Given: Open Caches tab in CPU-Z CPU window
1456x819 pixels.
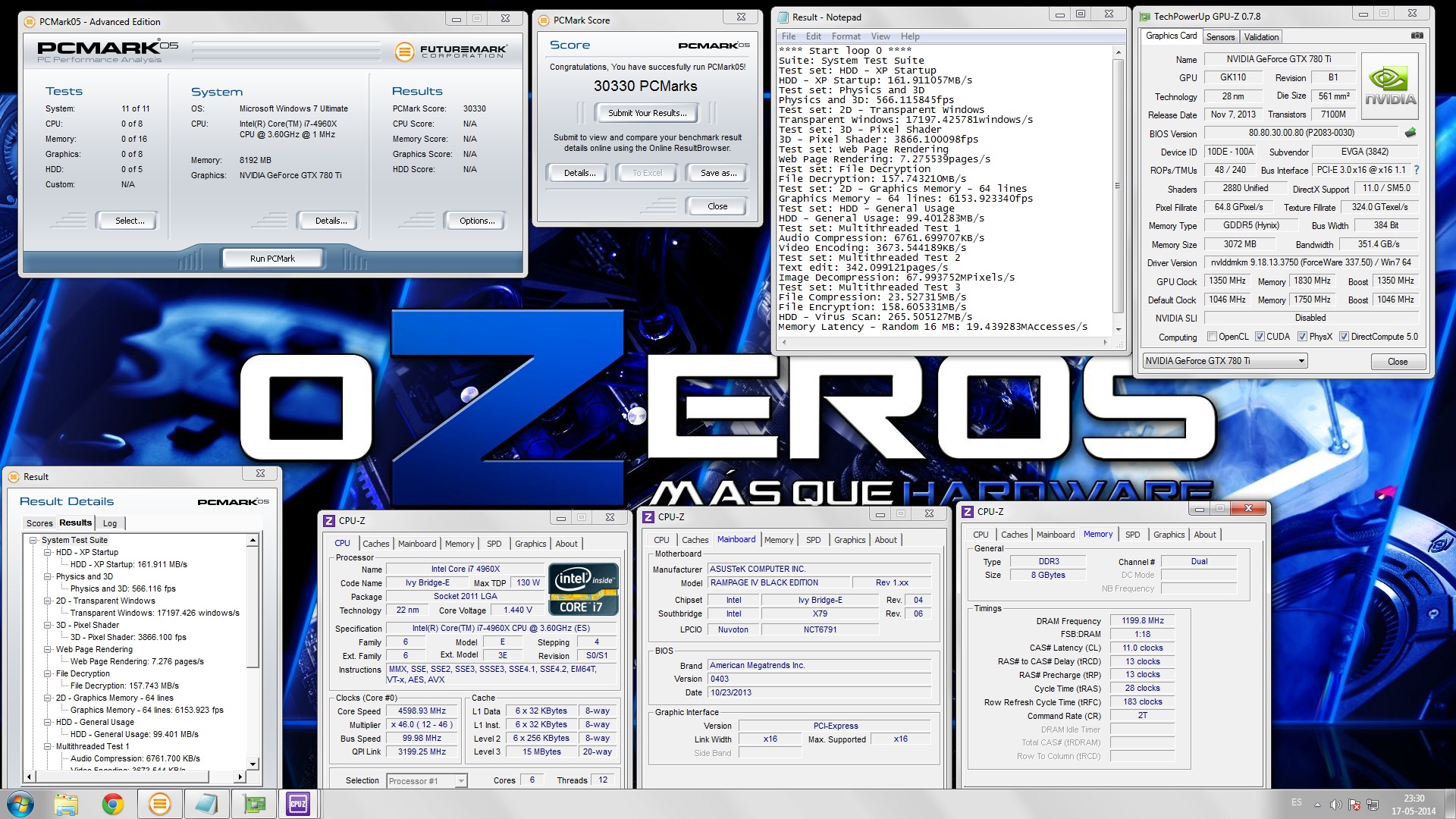Looking at the screenshot, I should (x=375, y=544).
